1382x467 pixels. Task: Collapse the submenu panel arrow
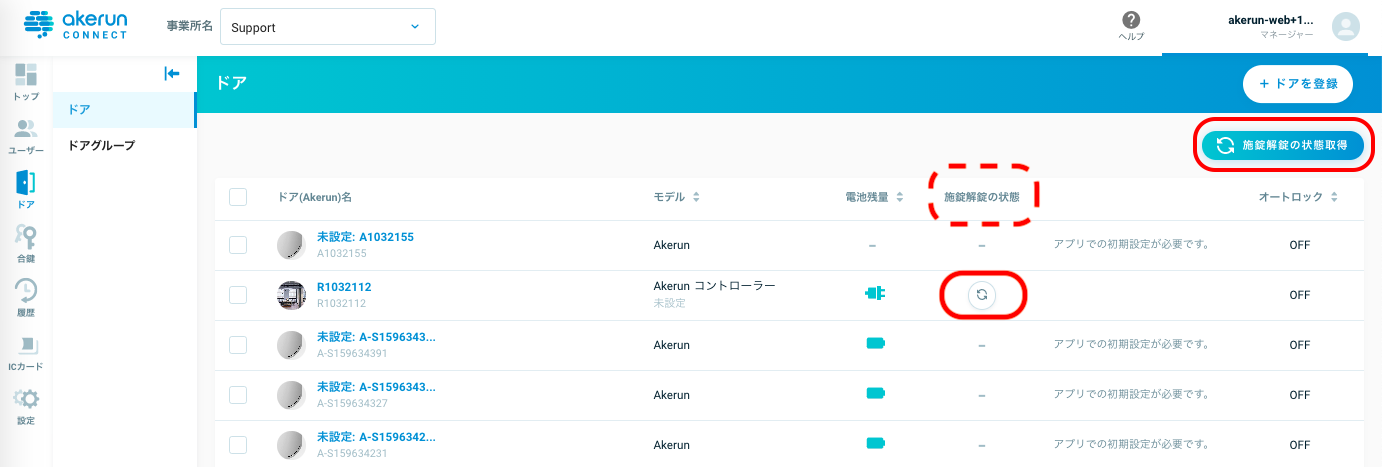pos(172,73)
